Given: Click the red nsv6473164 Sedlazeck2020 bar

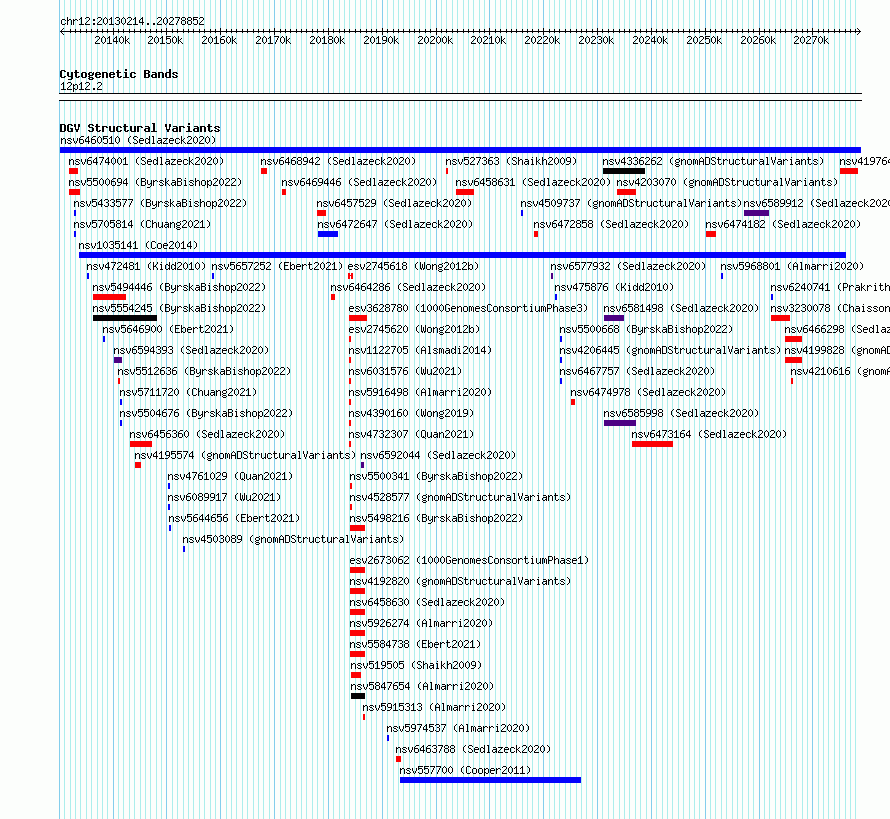Looking at the screenshot, I should click(x=652, y=444).
